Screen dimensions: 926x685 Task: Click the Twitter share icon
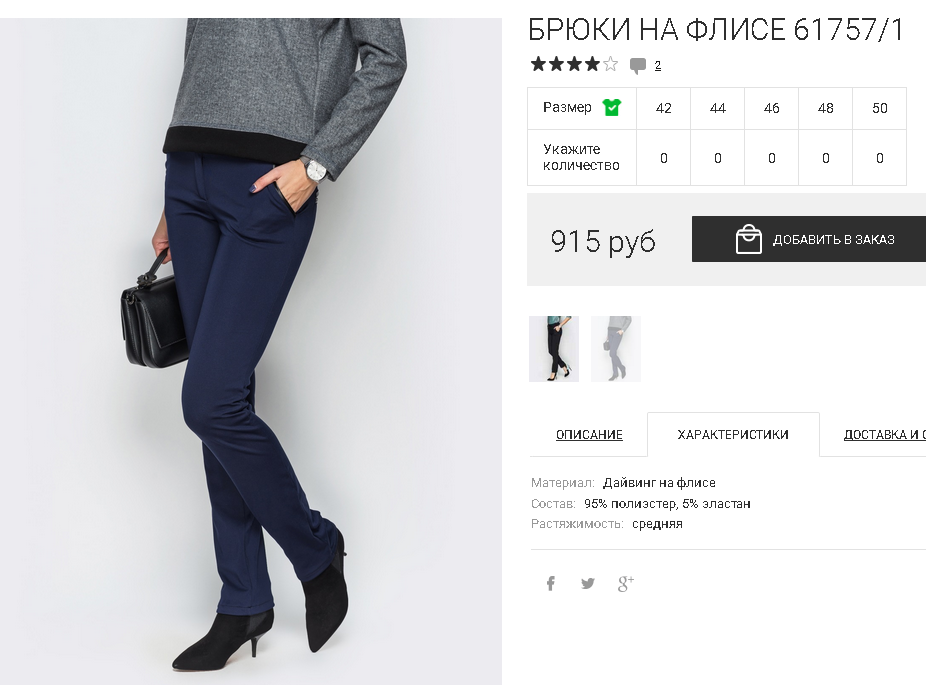click(x=588, y=584)
